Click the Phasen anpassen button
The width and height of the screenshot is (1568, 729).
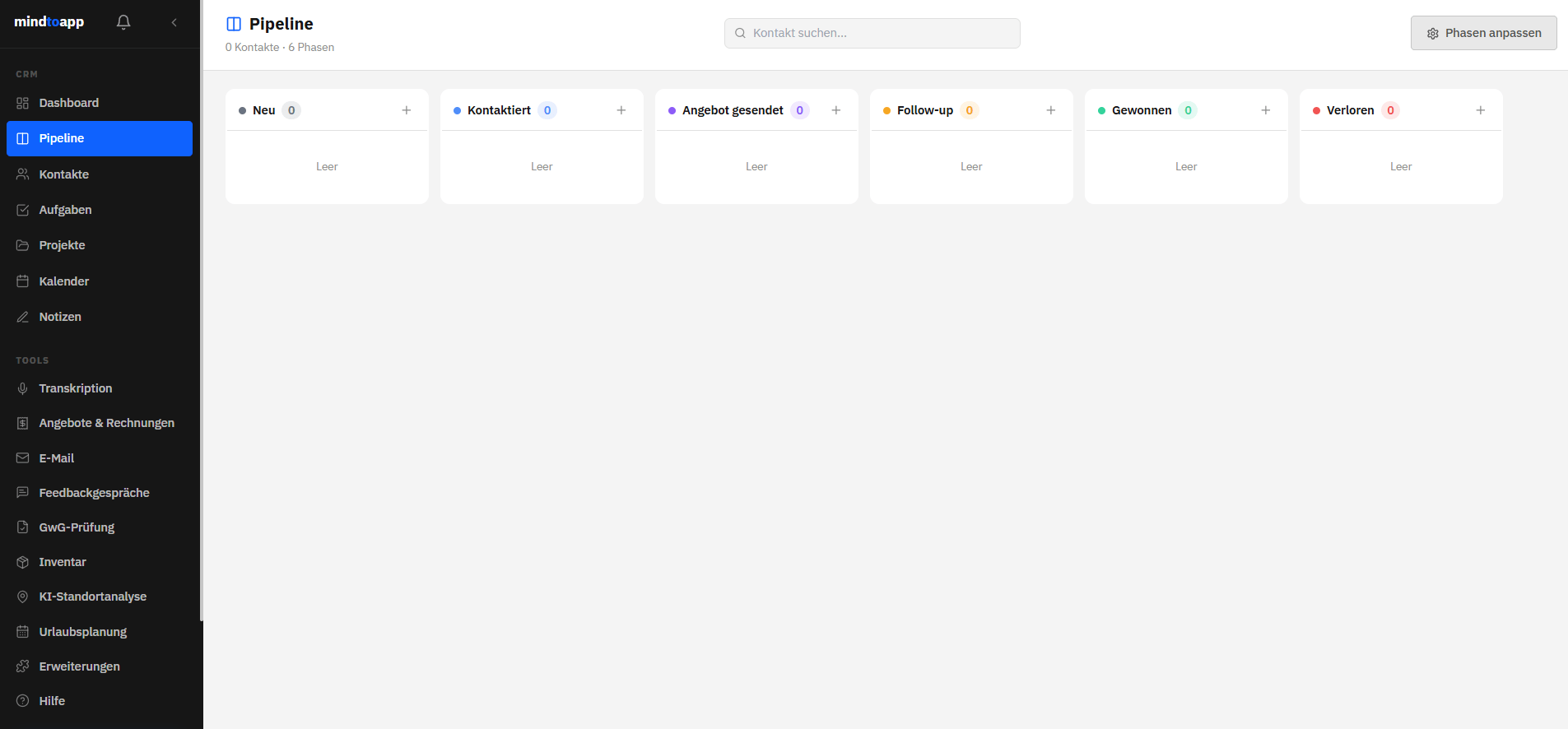pos(1483,33)
